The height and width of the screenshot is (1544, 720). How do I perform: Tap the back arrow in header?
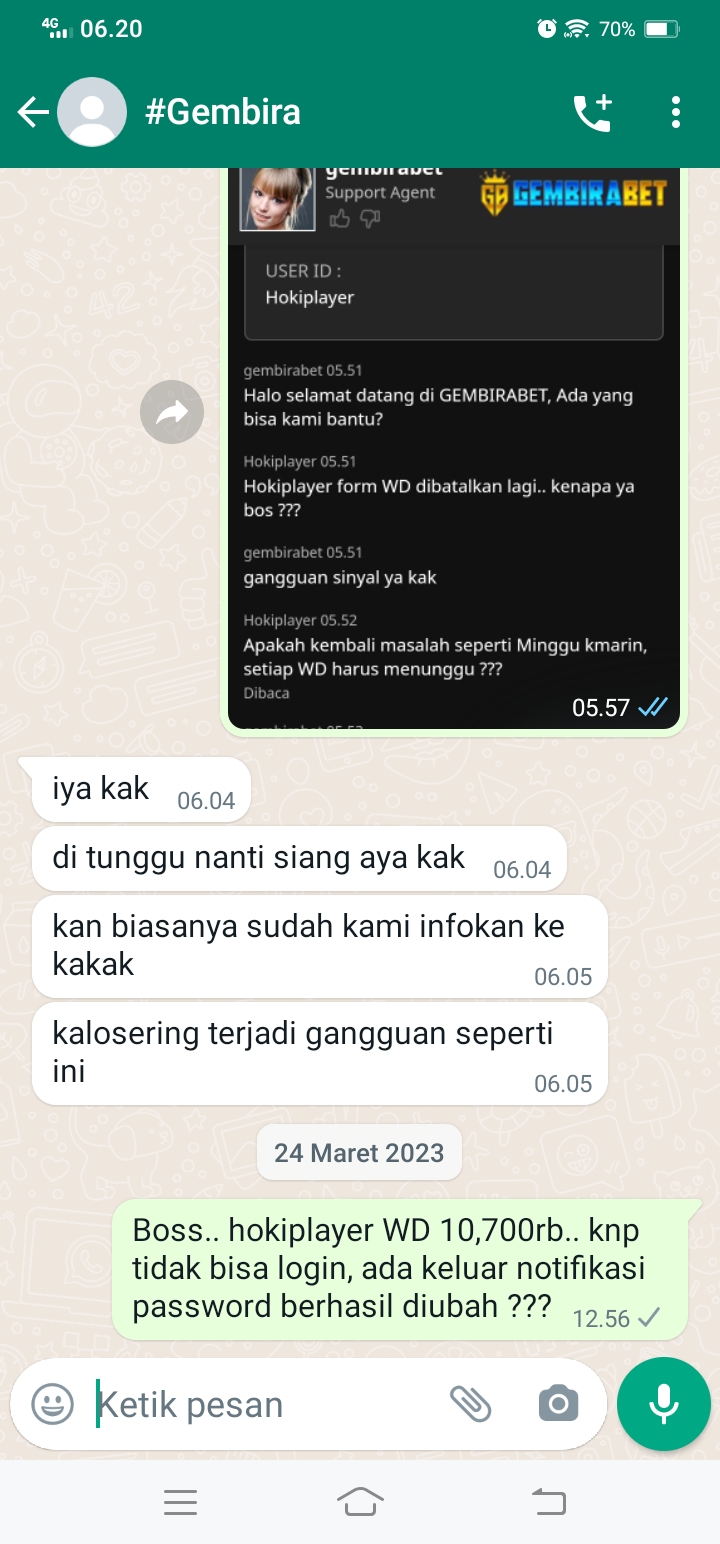point(33,112)
